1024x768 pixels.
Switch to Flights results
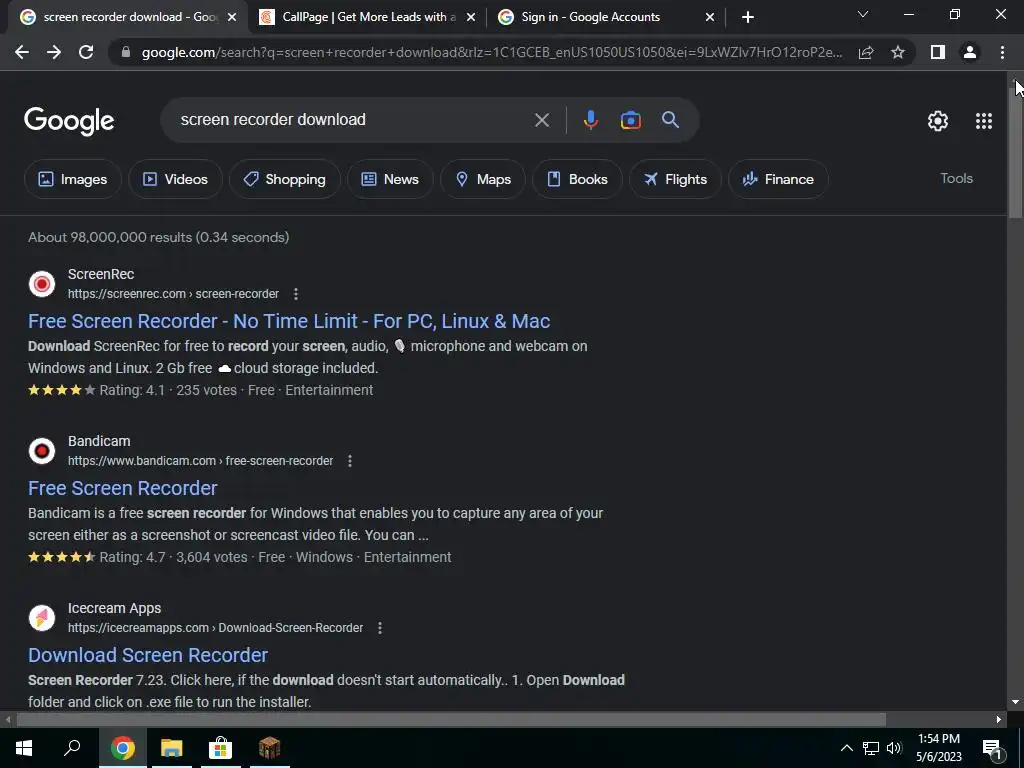coord(675,179)
